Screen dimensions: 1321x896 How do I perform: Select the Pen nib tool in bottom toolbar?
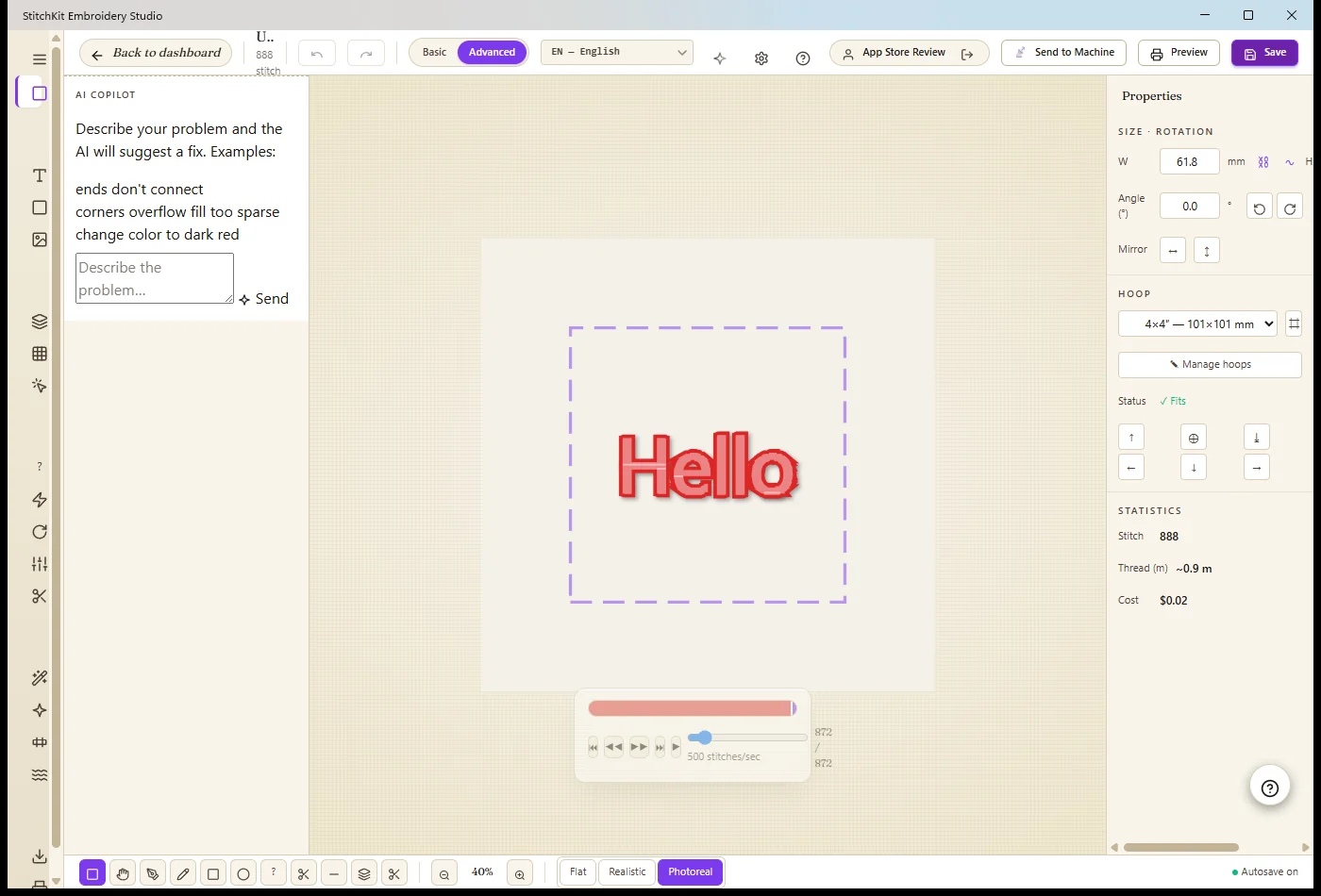coord(153,873)
